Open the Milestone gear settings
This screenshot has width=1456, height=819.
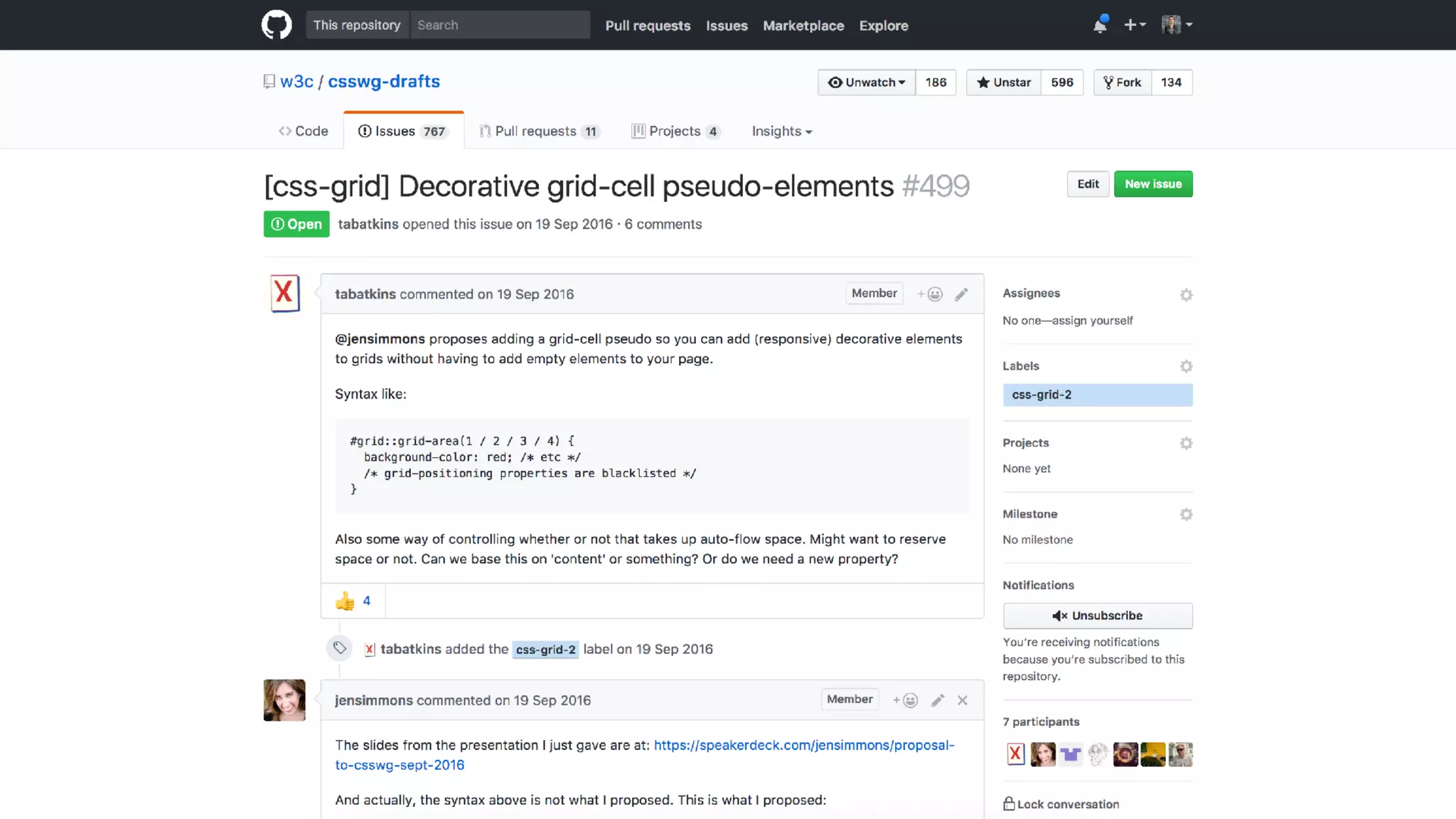click(1186, 514)
